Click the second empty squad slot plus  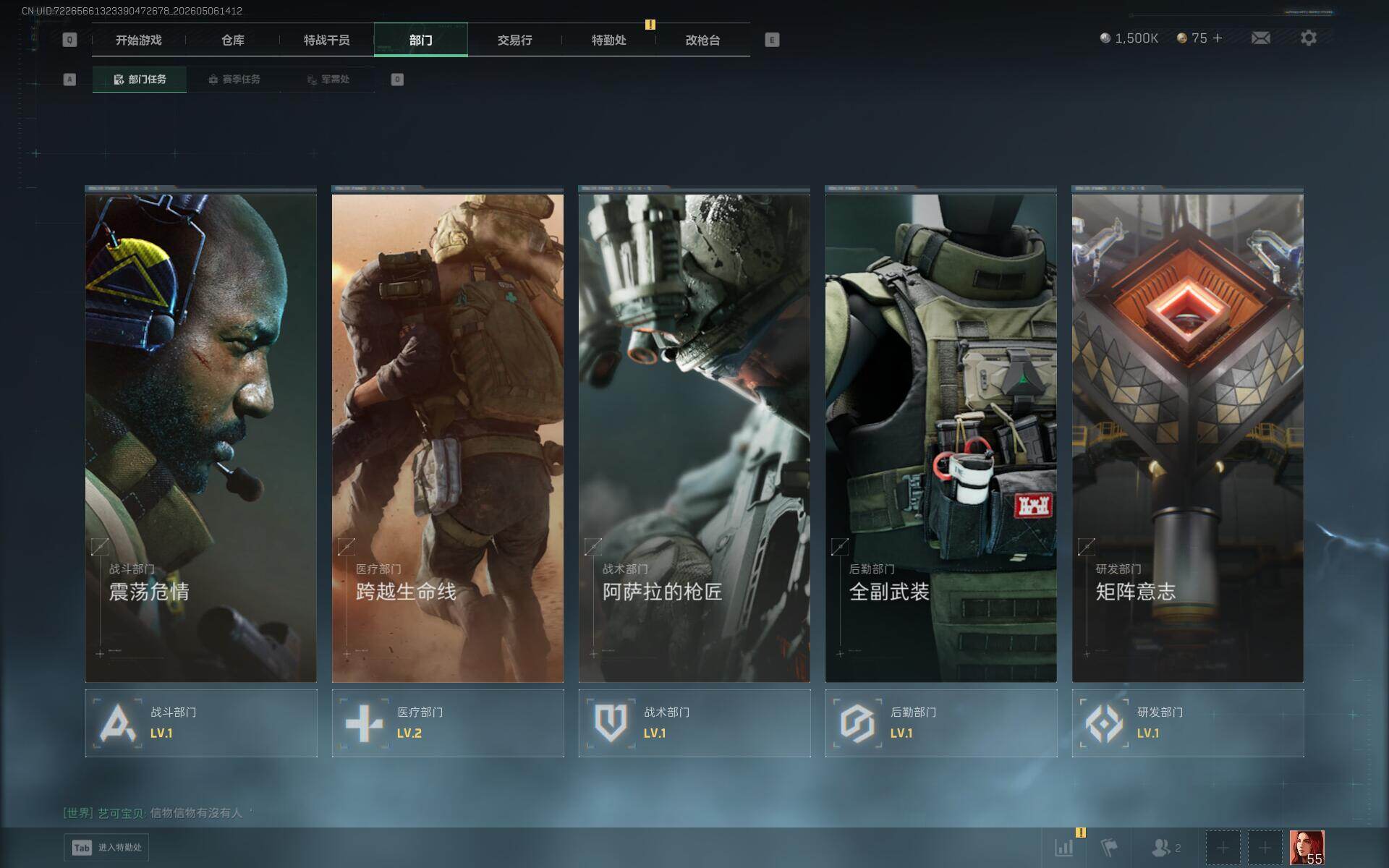pos(1265,848)
